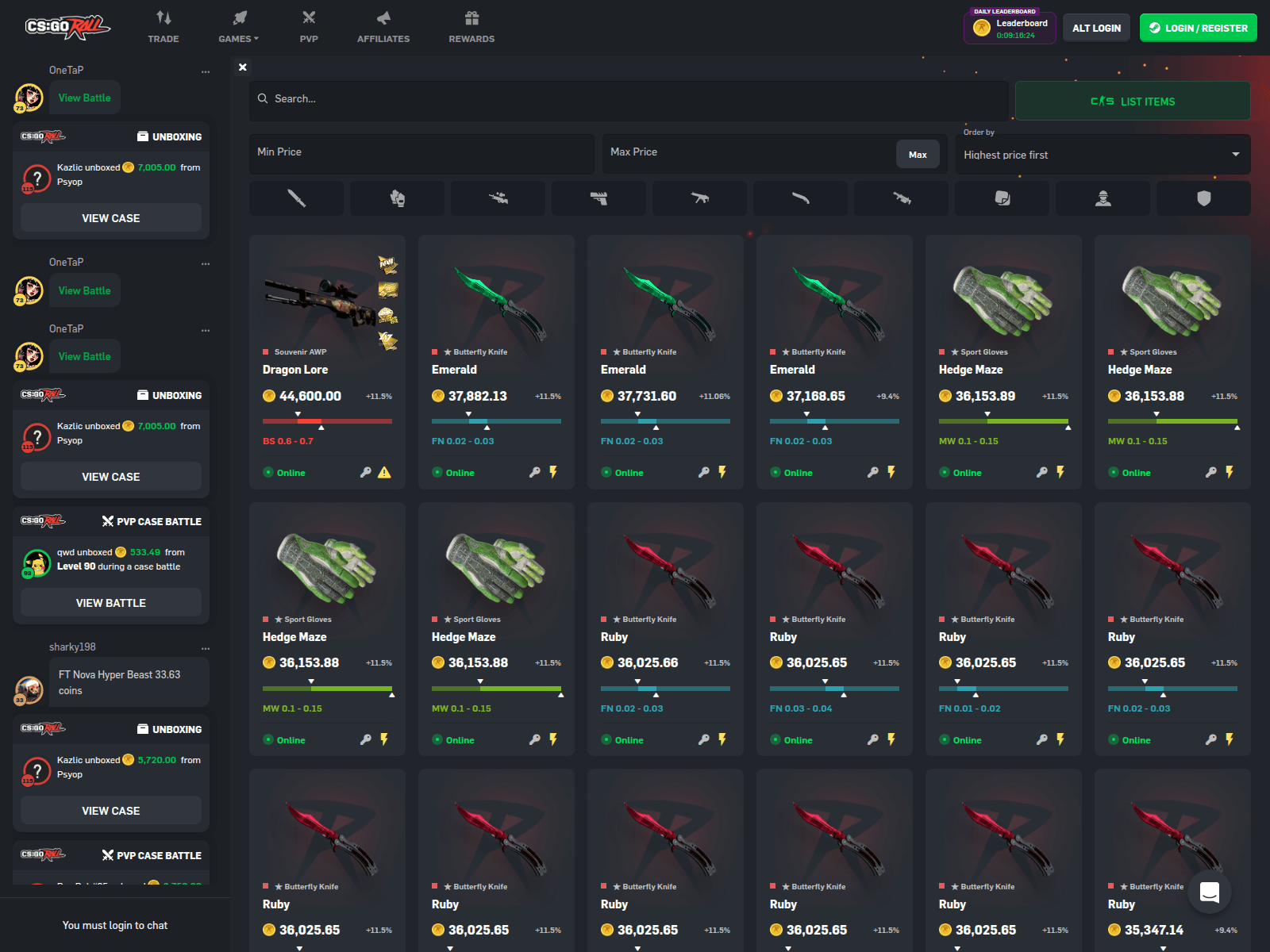The height and width of the screenshot is (952, 1270).
Task: Click price 35,347.14 on last Ruby card
Action: (1154, 930)
